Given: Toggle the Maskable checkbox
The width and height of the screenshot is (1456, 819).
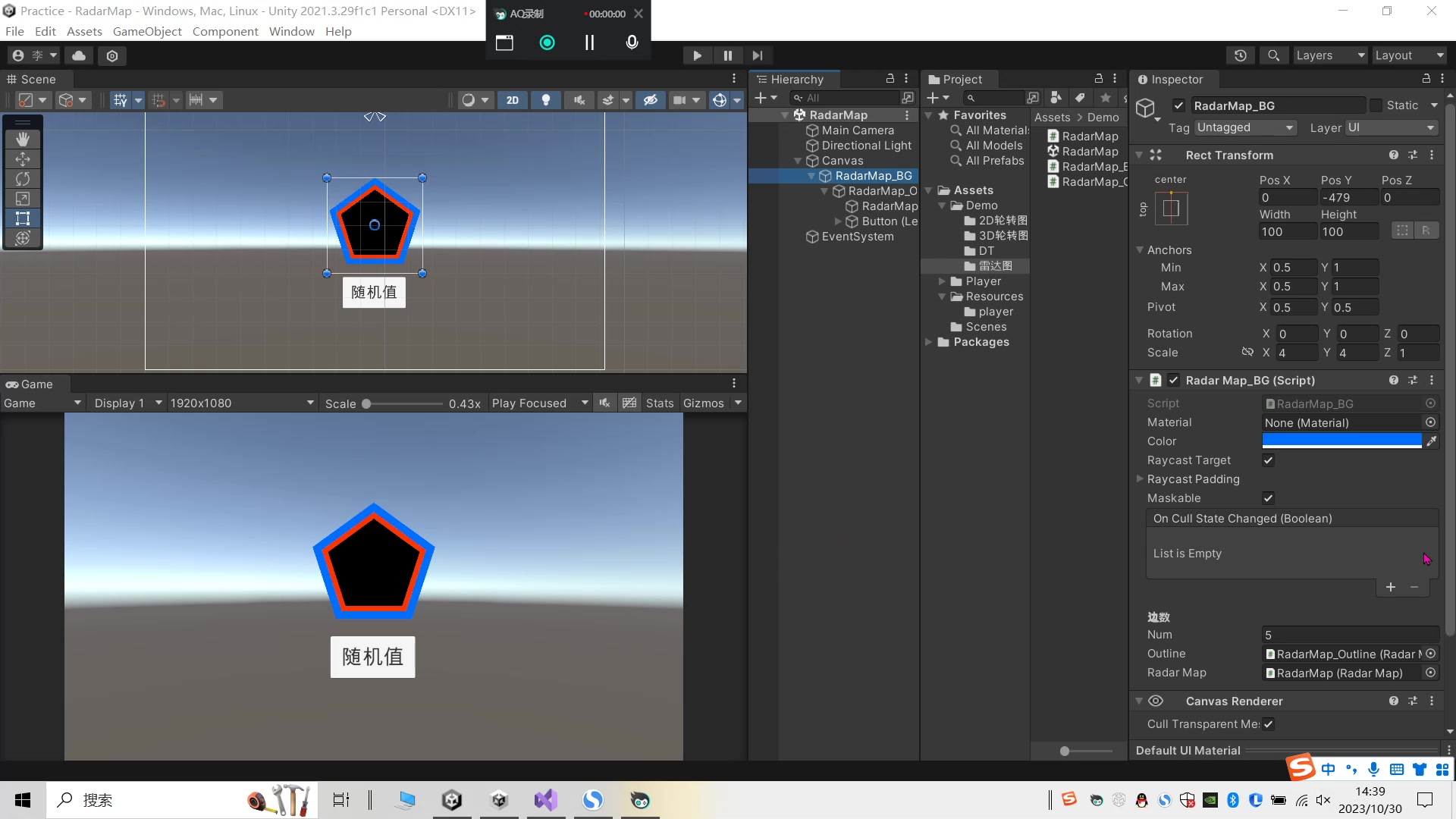Looking at the screenshot, I should [x=1268, y=498].
